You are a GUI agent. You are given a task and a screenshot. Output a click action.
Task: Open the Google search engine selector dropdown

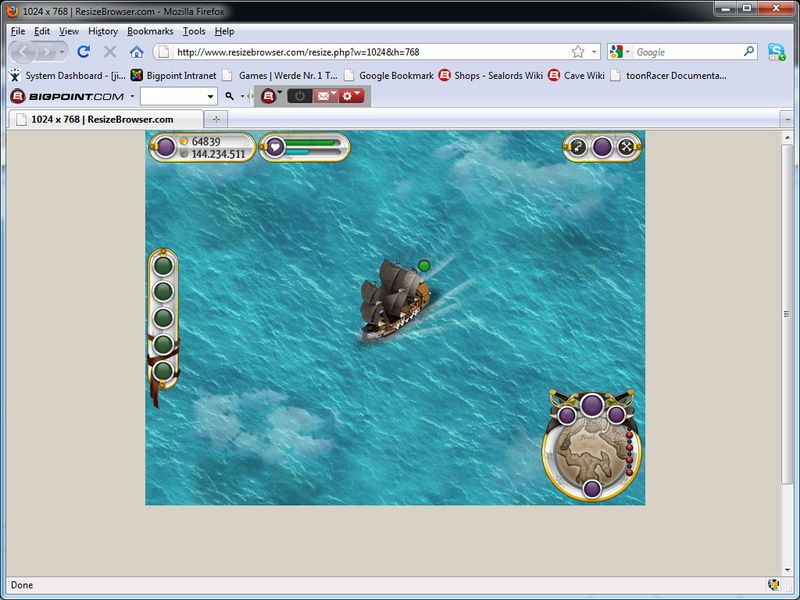(620, 52)
